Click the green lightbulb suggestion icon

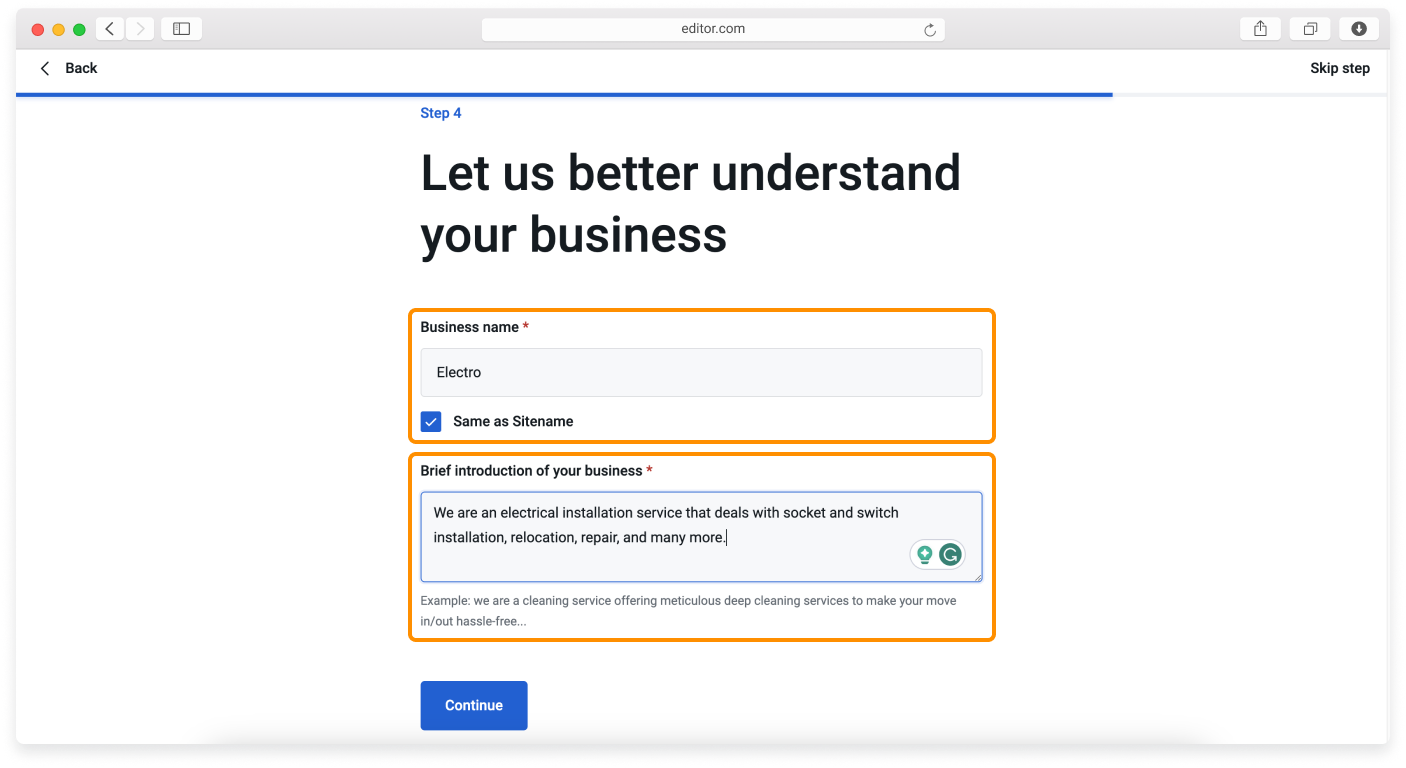point(924,554)
